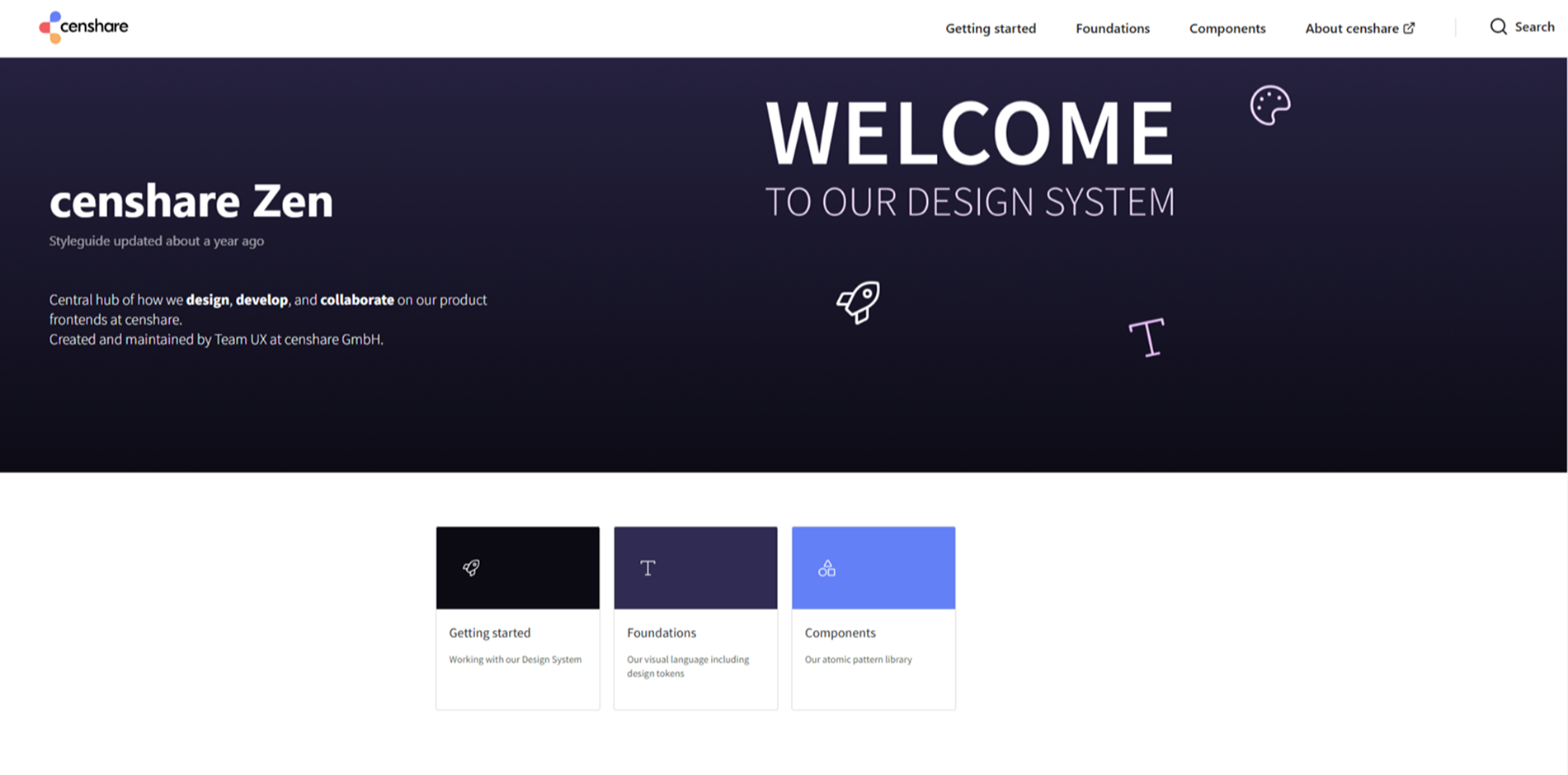This screenshot has width=1568, height=775.
Task: Click the pink T typography icon in hero
Action: point(1147,337)
